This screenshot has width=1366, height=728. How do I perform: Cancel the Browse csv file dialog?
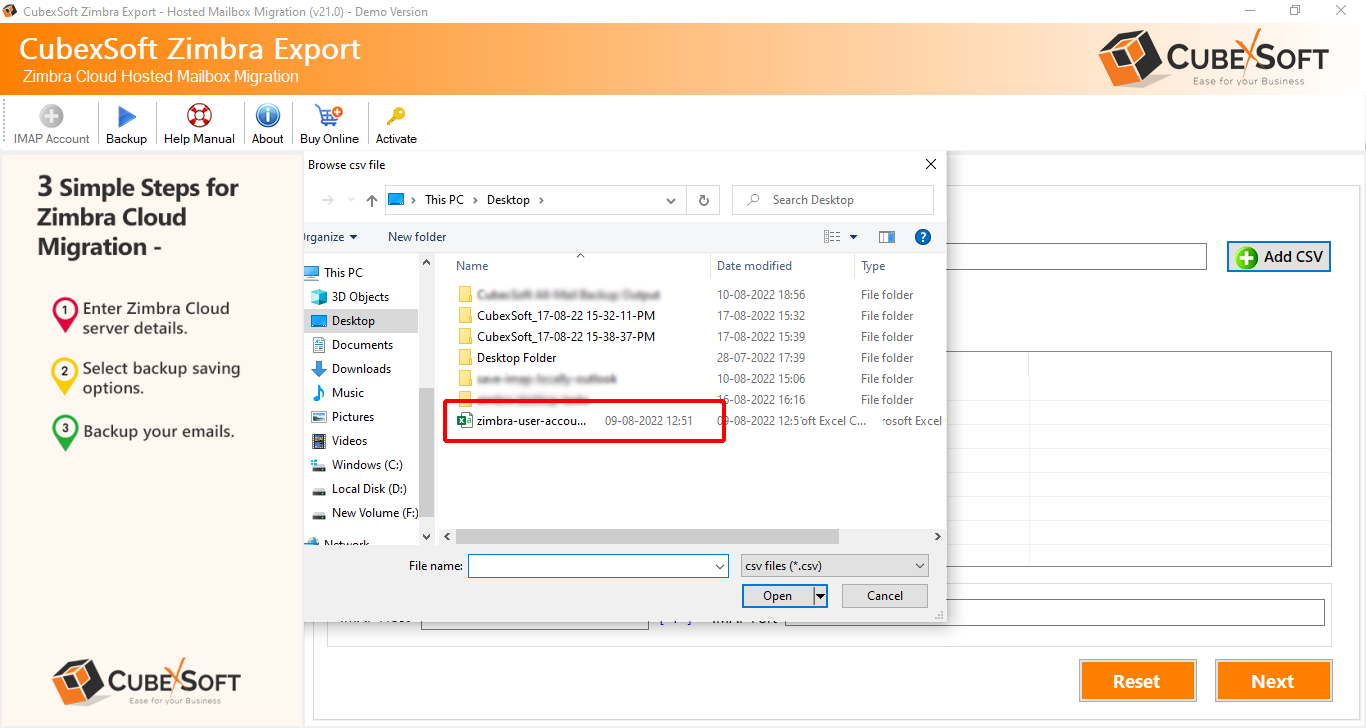pos(885,596)
